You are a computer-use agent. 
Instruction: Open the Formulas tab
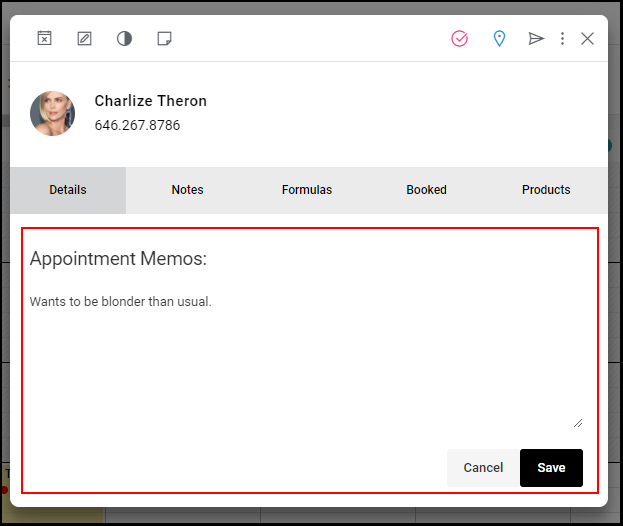click(307, 190)
